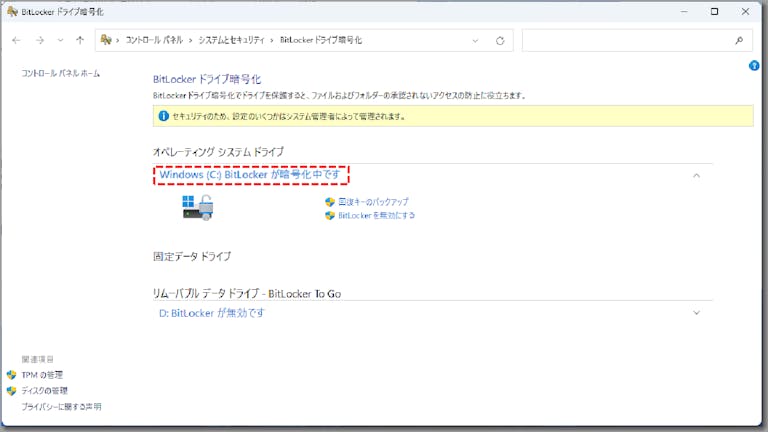Click the 固定データ ドライブ heading

click(192, 256)
